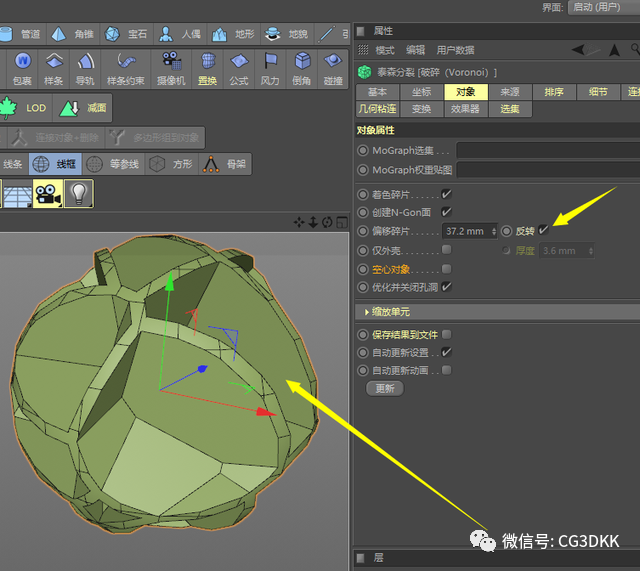Open the 效果器 effectors tab
640x571 pixels.
(465, 109)
